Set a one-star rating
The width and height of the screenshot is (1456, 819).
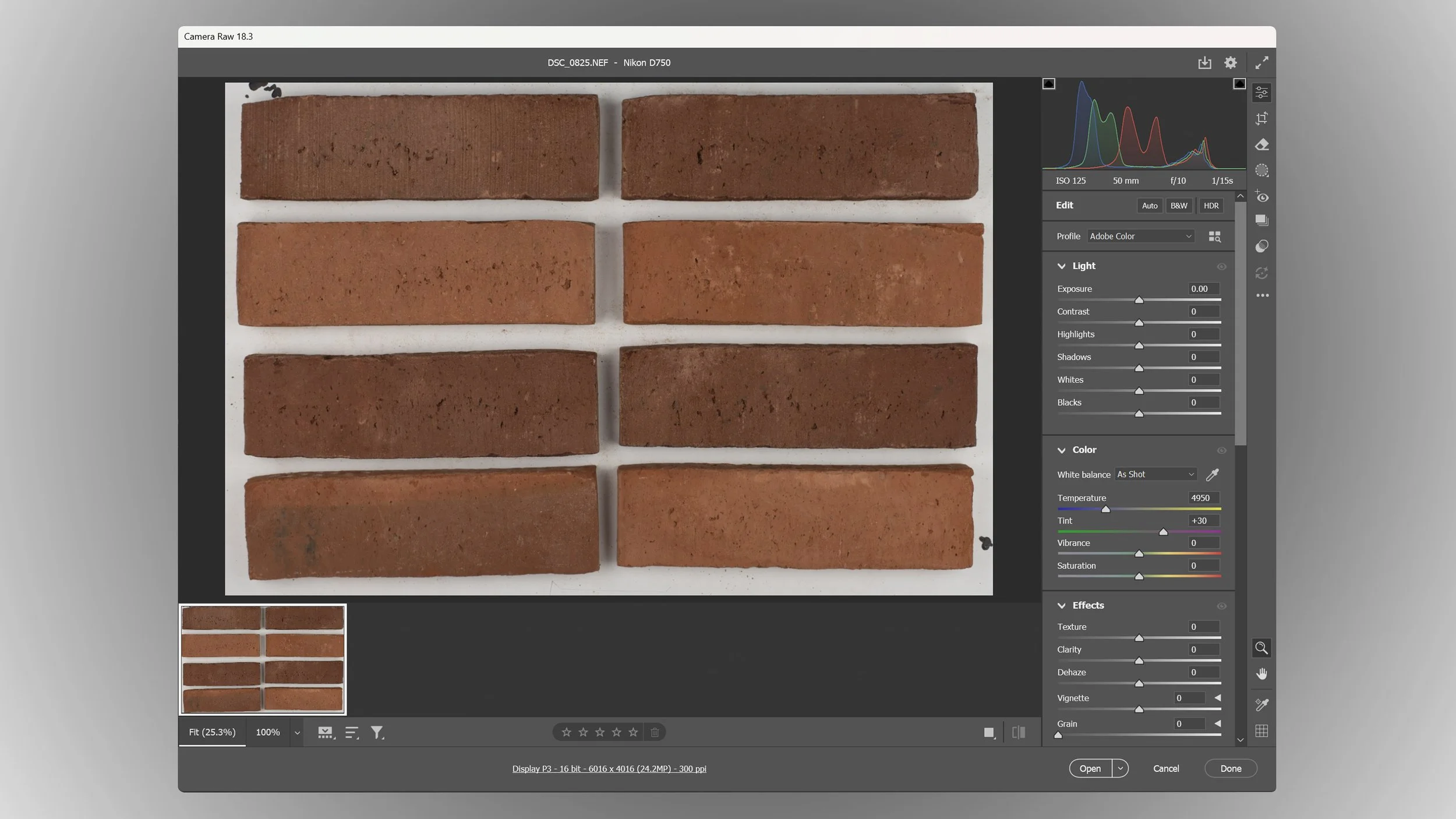[566, 732]
